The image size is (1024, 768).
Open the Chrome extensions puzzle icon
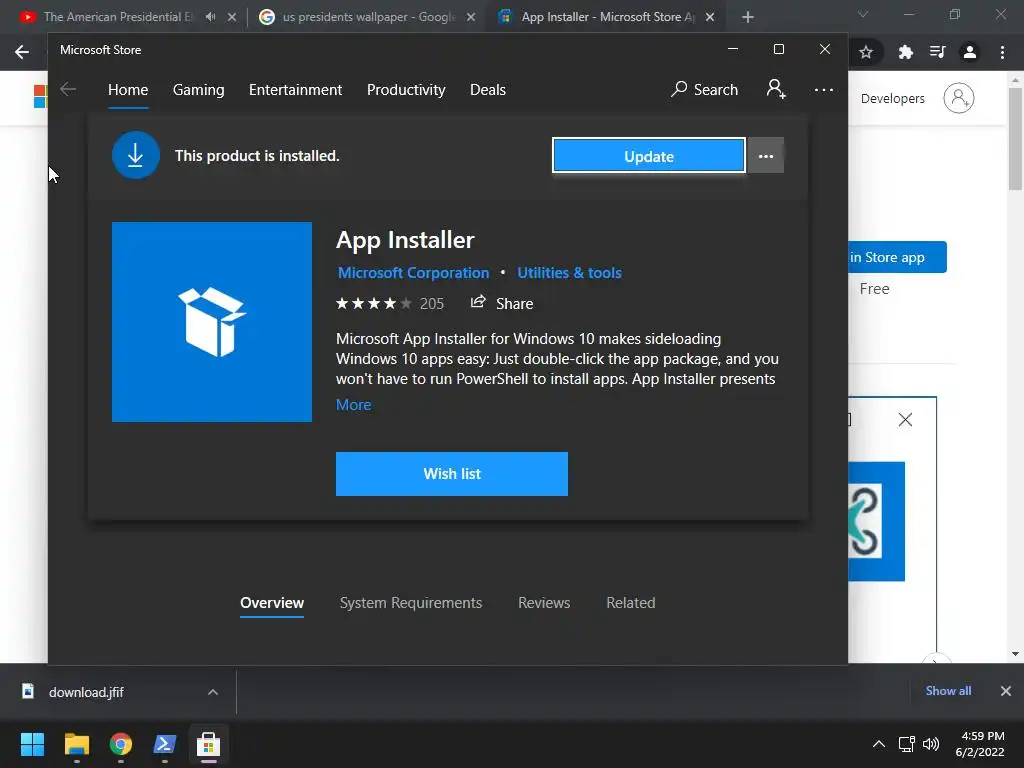[x=905, y=52]
